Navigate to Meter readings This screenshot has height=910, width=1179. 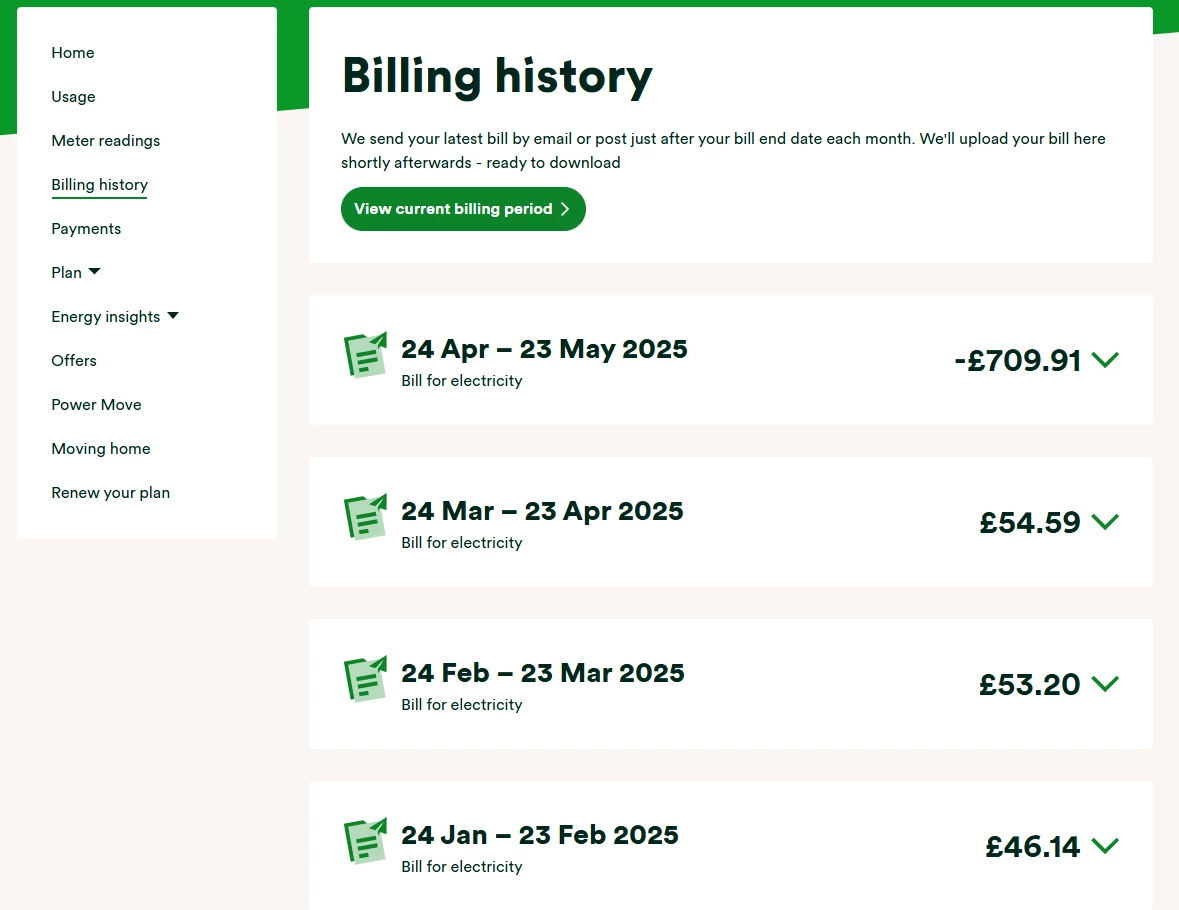105,141
